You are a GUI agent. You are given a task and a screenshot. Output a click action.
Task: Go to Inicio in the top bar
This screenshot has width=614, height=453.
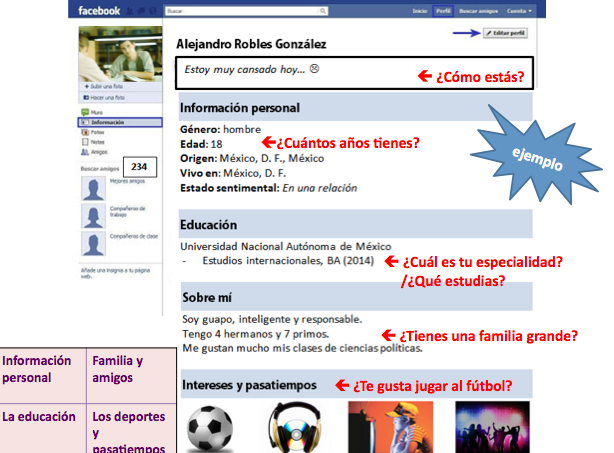[x=419, y=11]
